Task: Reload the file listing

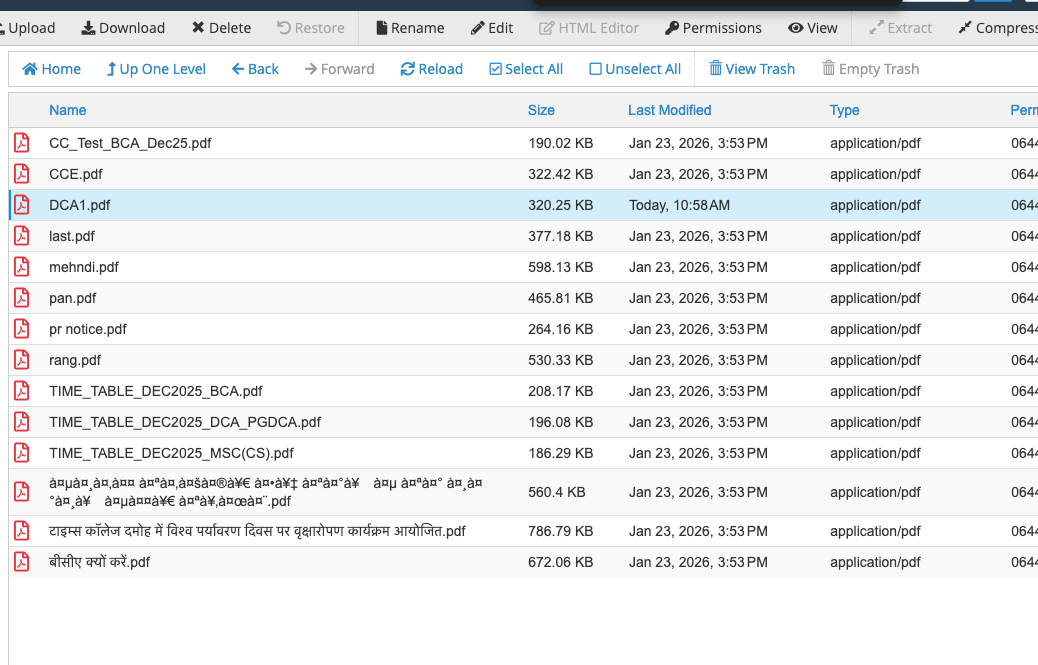Action: [431, 69]
